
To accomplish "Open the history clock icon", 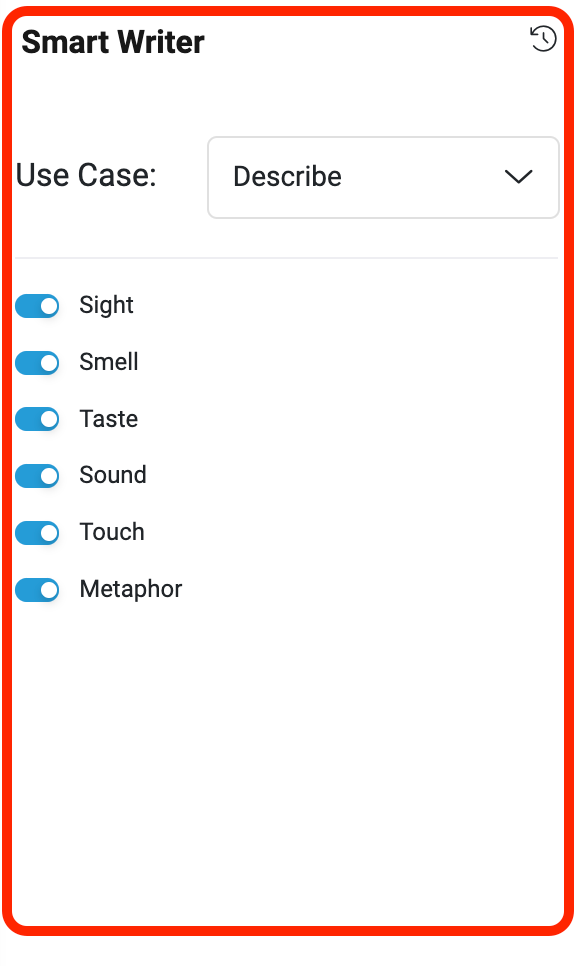I will pyautogui.click(x=543, y=39).
